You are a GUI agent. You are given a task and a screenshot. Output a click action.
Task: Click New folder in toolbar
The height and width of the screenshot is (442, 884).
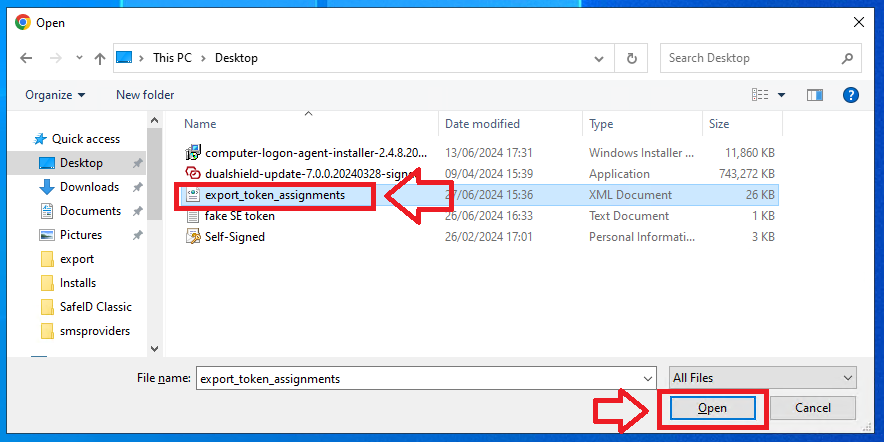[x=145, y=95]
